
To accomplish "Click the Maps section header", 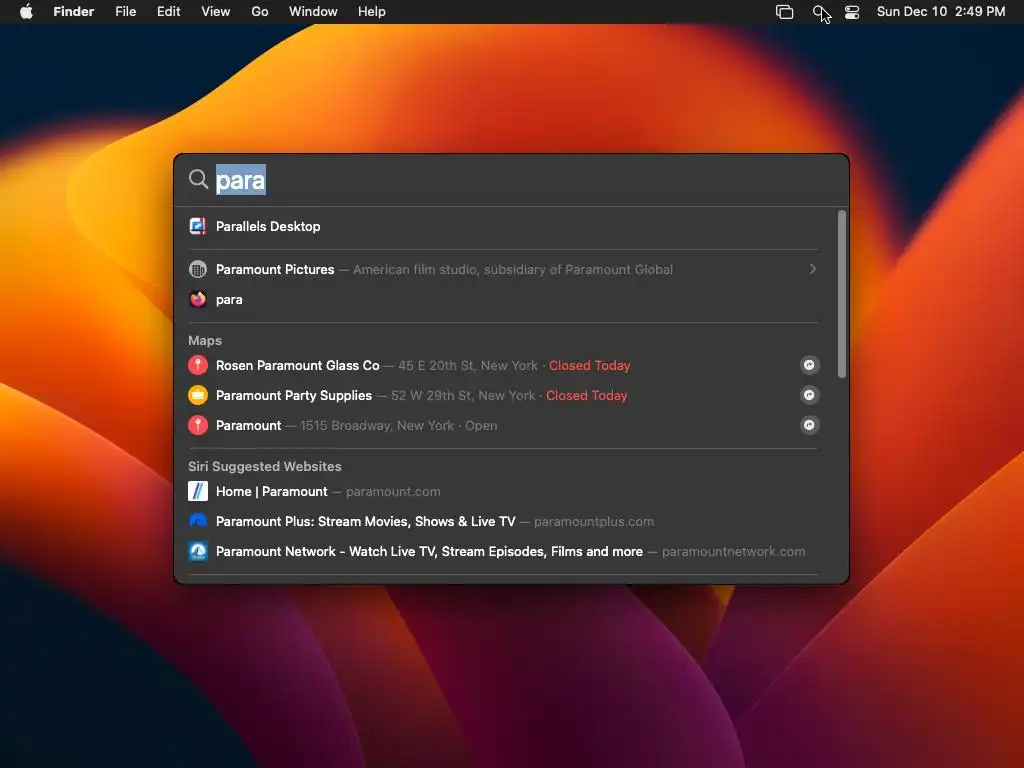I will (x=205, y=340).
